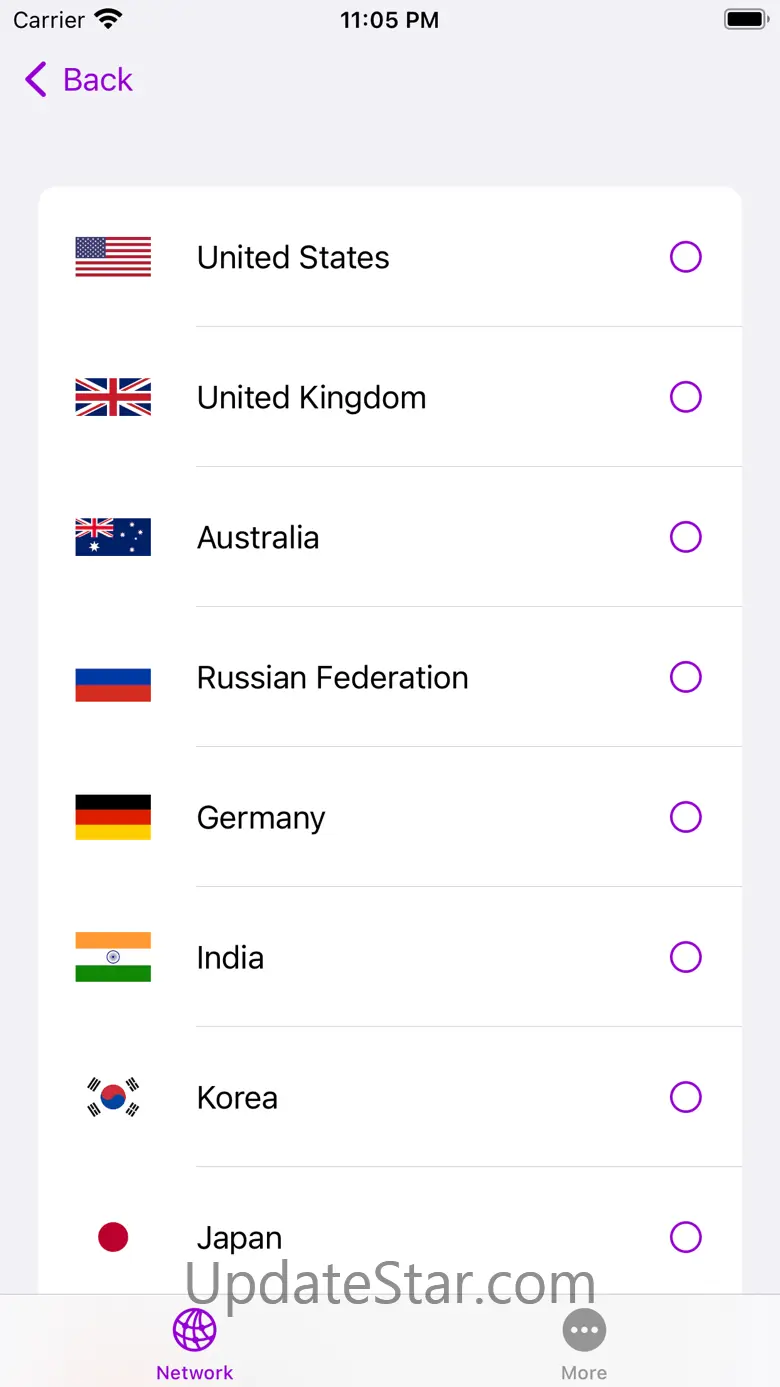The height and width of the screenshot is (1387, 780).
Task: Tap the India flag icon
Action: click(x=113, y=957)
